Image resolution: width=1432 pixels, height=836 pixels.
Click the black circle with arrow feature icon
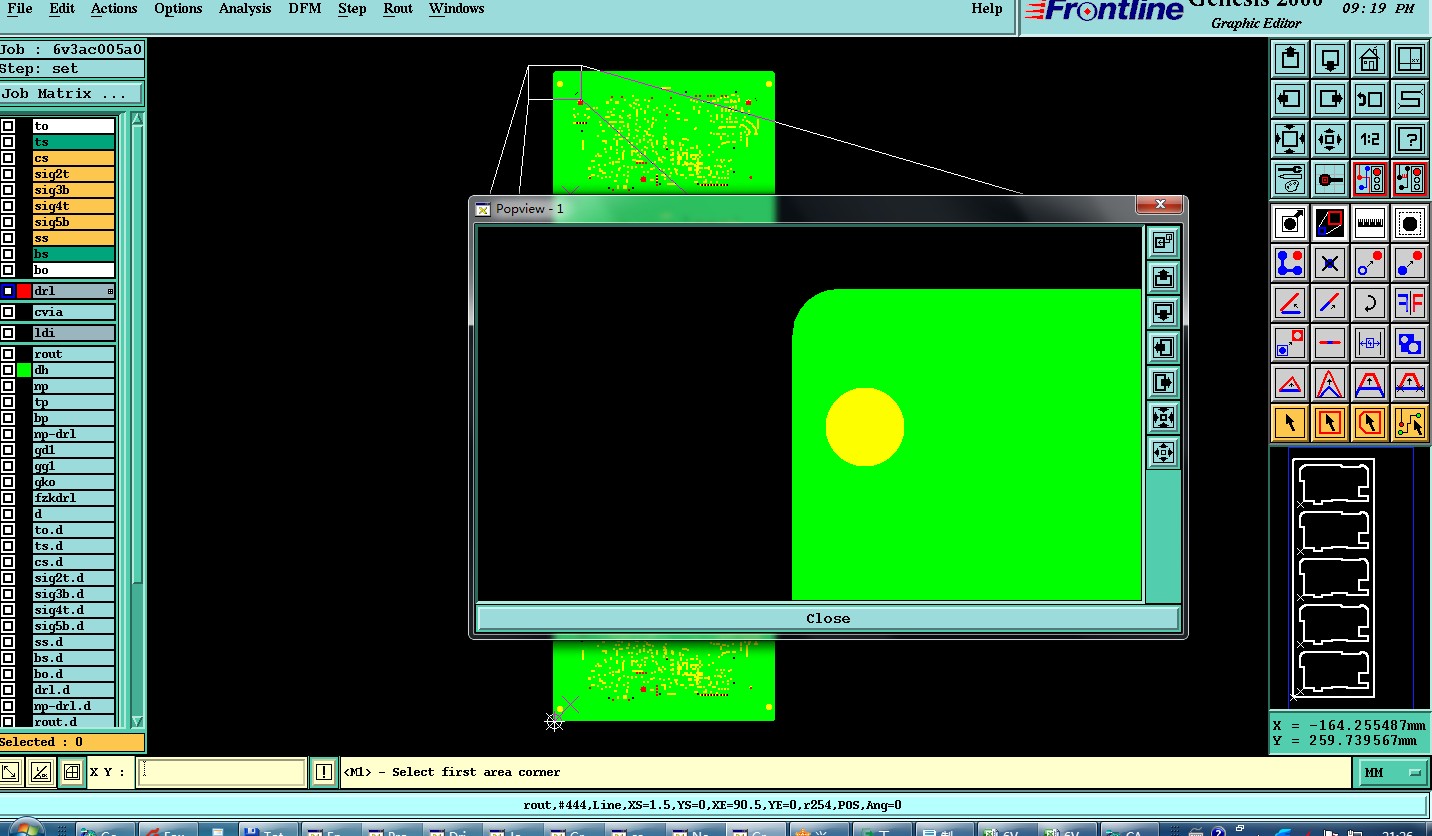pos(1290,223)
